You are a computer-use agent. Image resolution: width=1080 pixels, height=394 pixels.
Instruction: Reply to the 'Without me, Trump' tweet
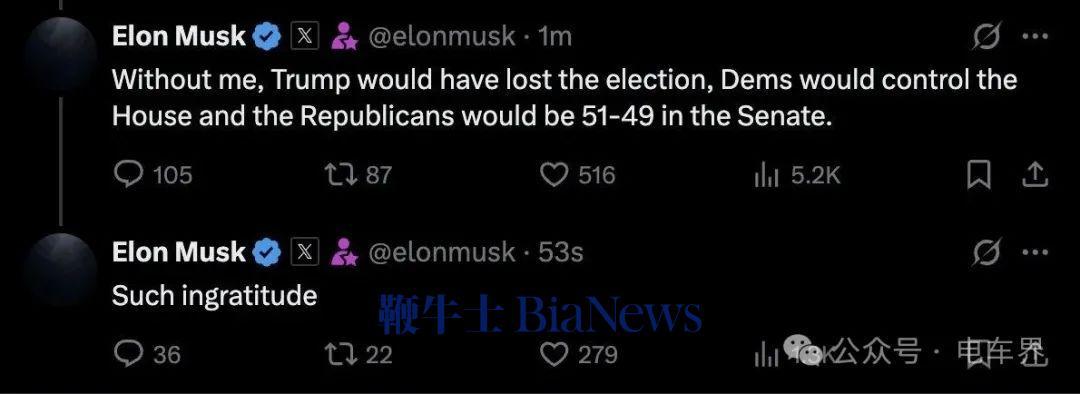pos(127,175)
